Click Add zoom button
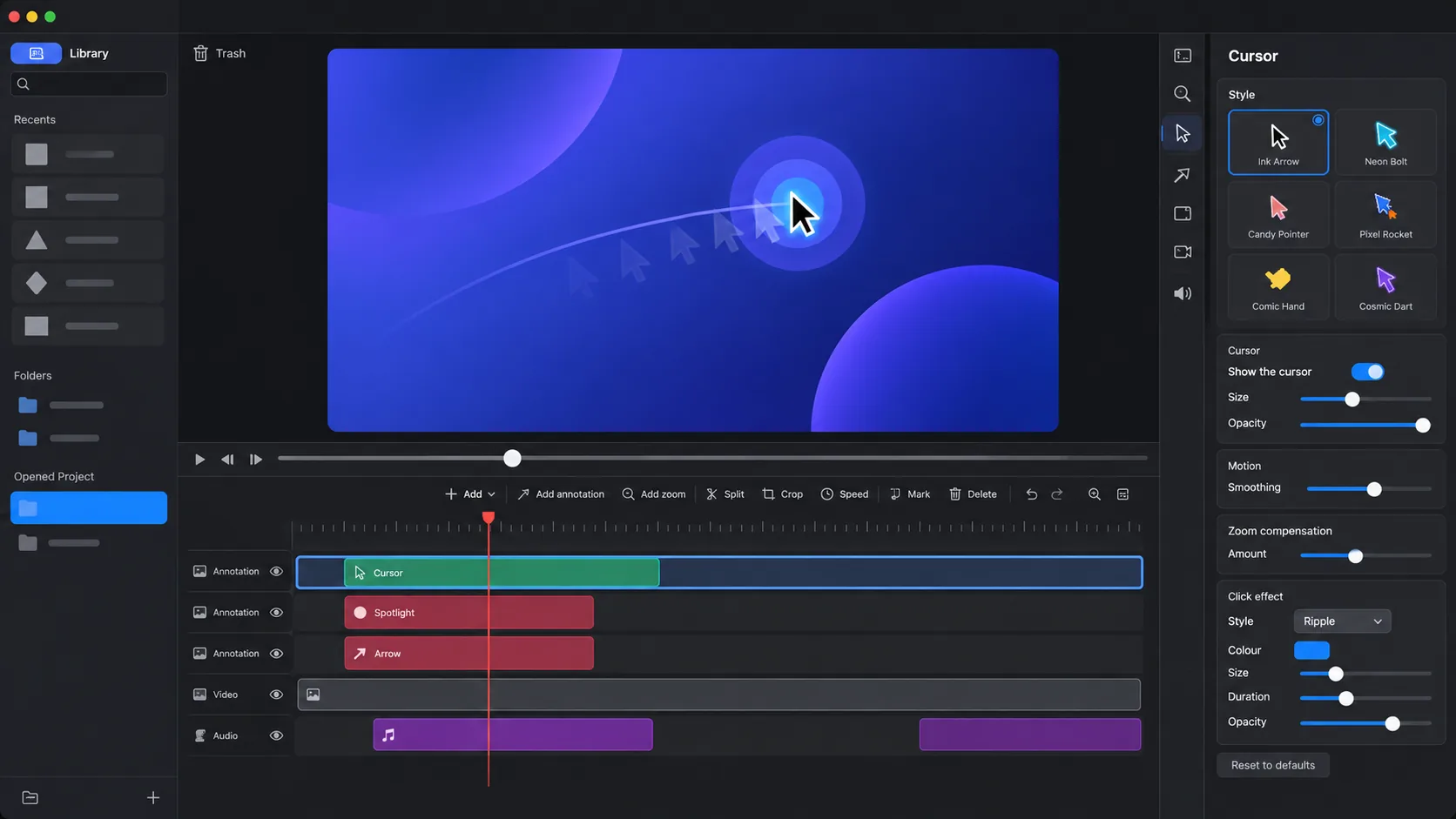 tap(653, 494)
